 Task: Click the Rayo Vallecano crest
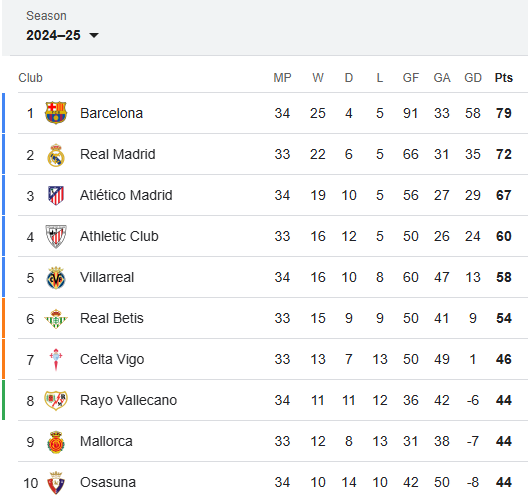[x=56, y=400]
